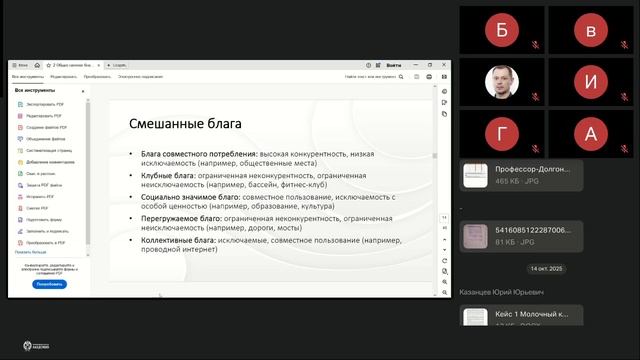
Task: Star the open PDF document tab
Action: 49,65
